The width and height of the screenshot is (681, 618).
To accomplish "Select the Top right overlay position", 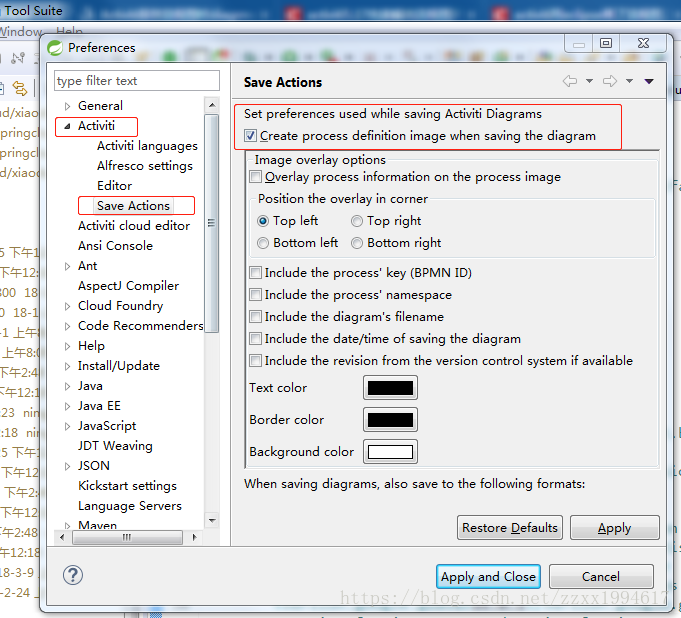I will coord(357,221).
